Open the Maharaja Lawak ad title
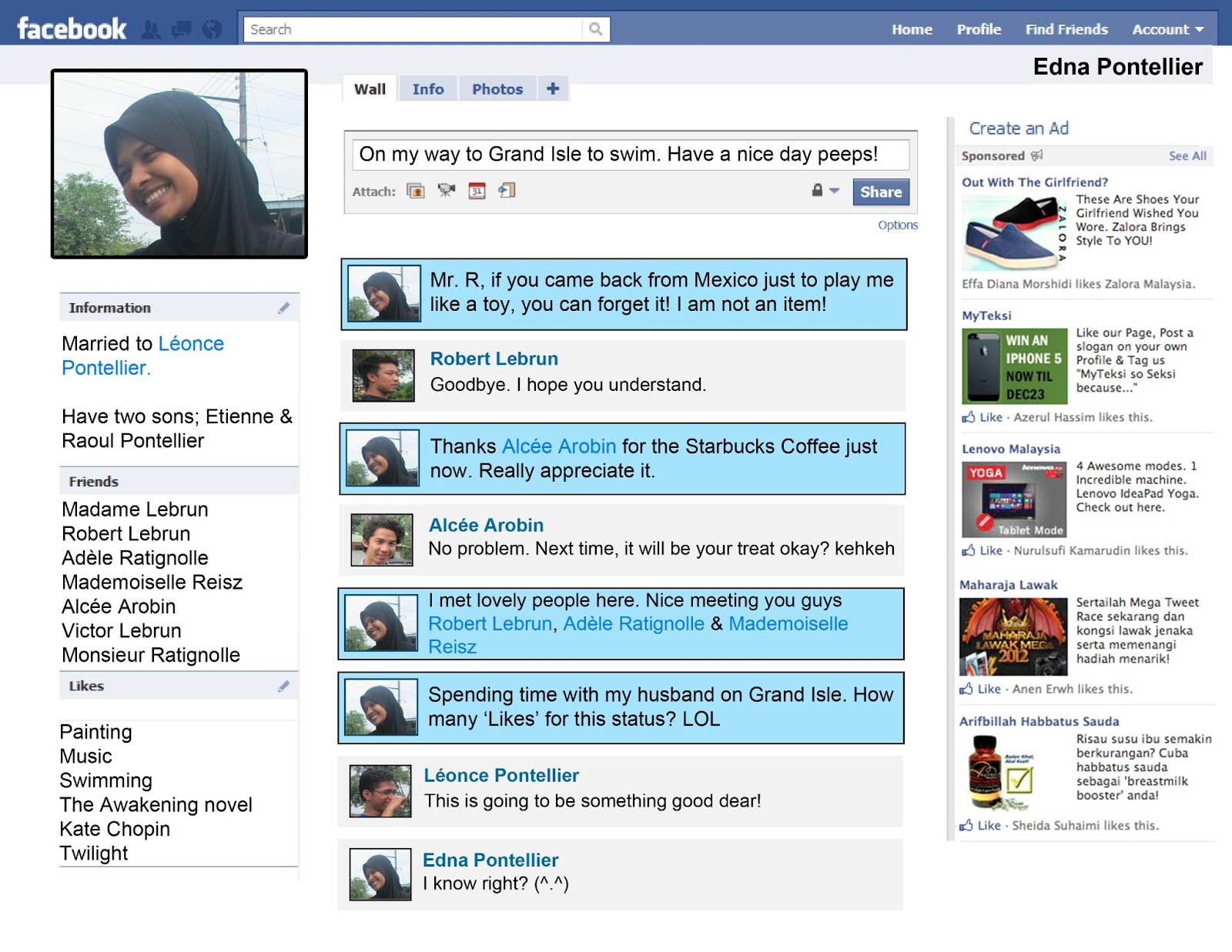 [x=1009, y=585]
